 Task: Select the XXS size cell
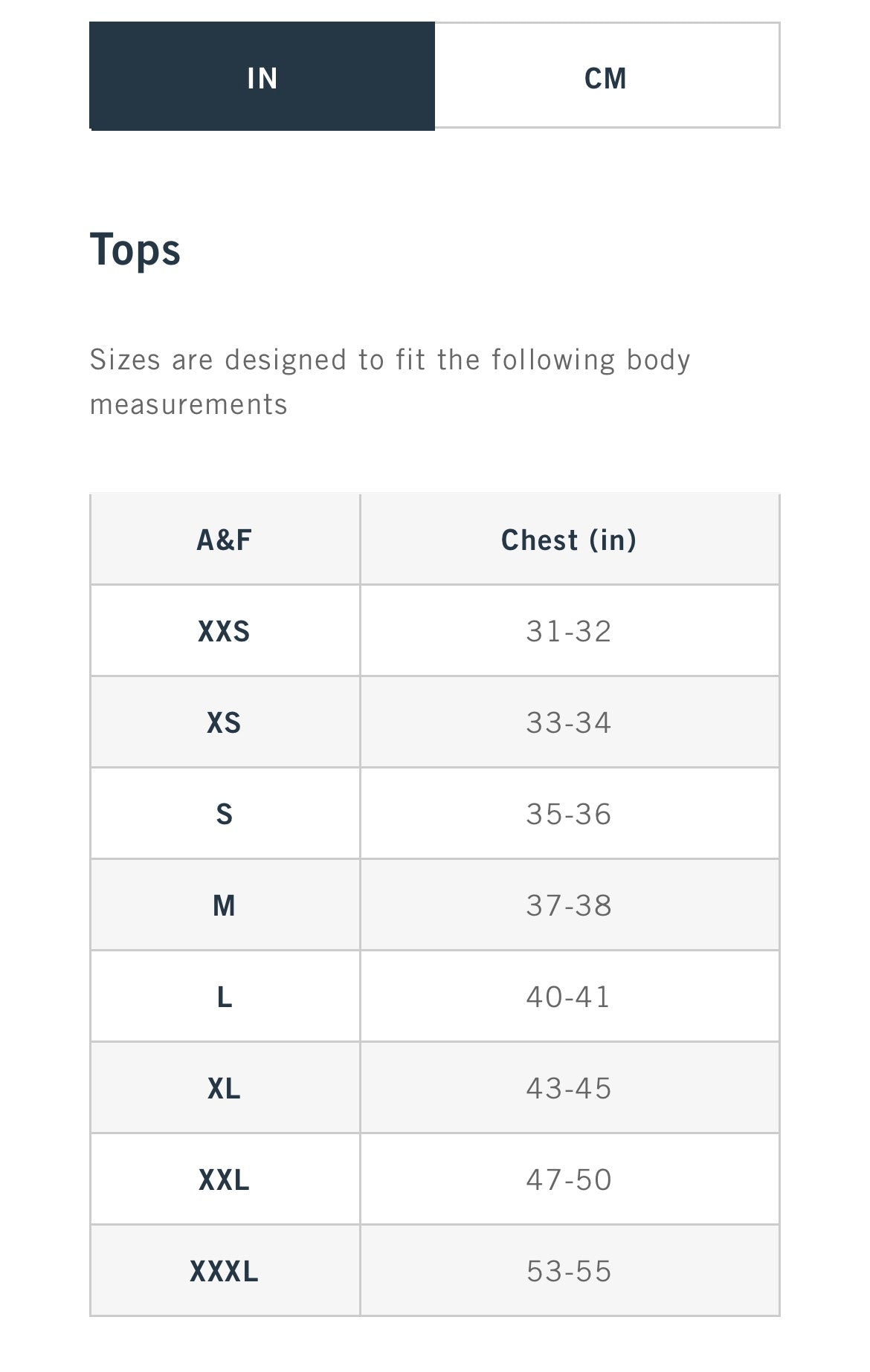[225, 631]
